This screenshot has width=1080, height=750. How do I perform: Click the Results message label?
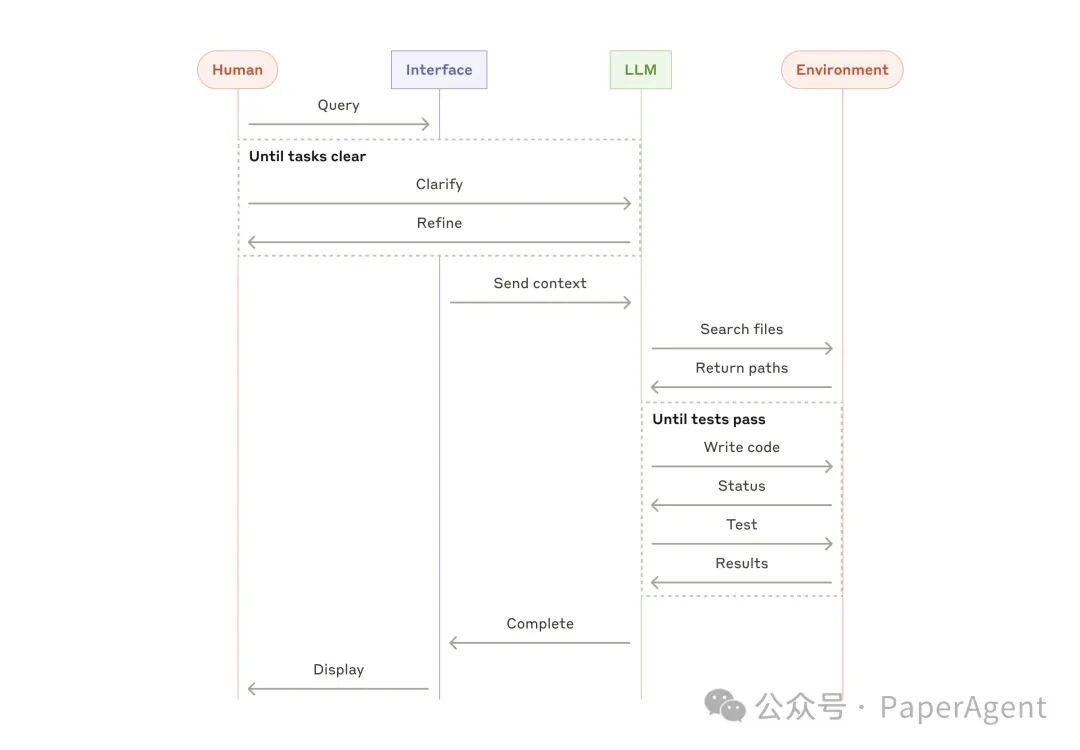pyautogui.click(x=742, y=563)
